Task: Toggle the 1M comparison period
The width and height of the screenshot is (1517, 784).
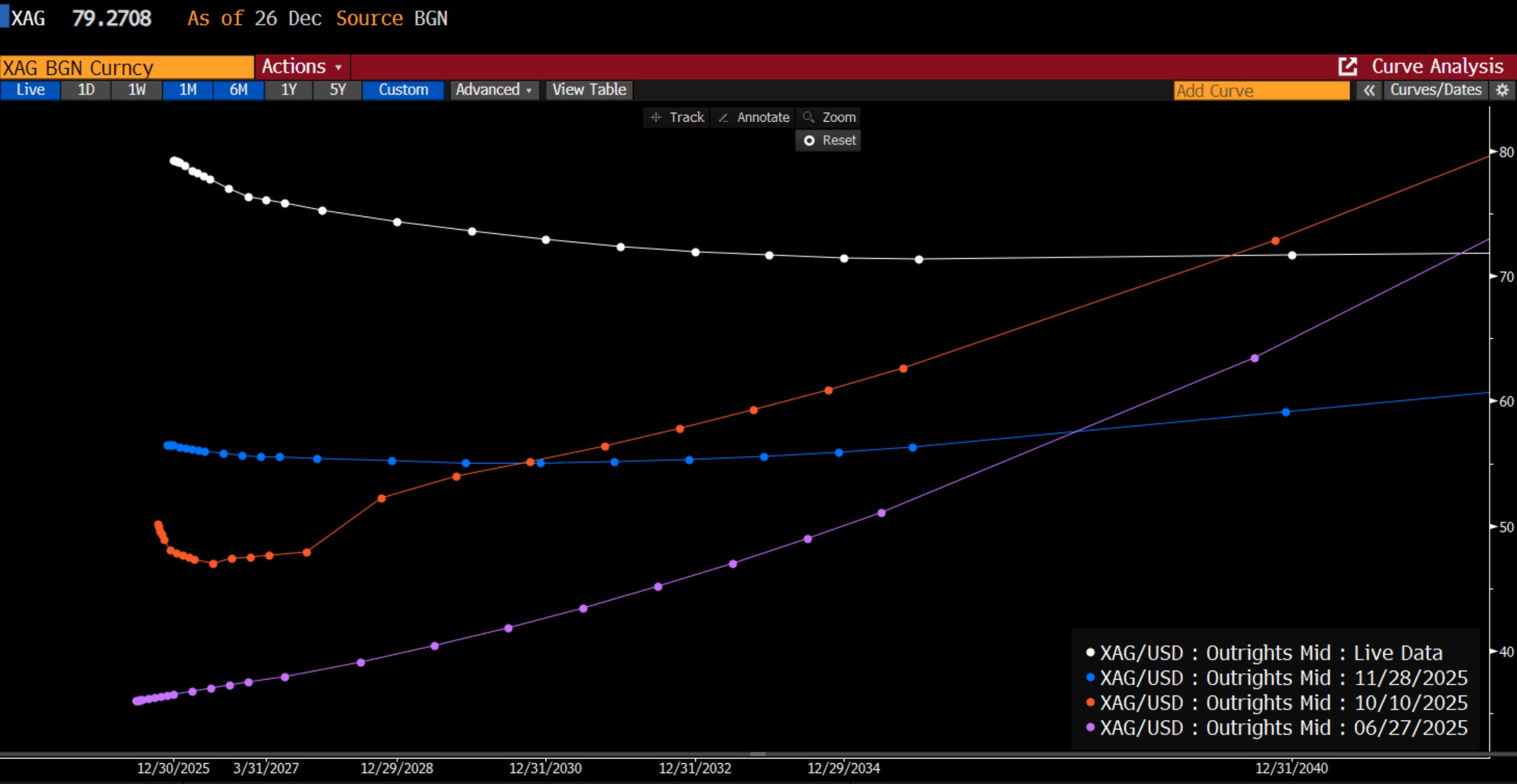Action: tap(188, 90)
